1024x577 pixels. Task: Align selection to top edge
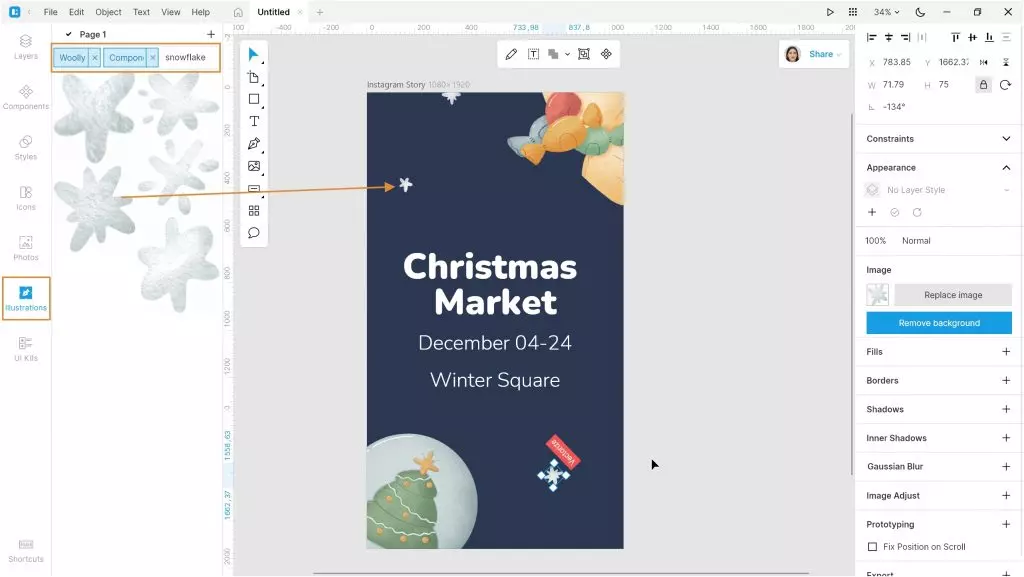(955, 37)
